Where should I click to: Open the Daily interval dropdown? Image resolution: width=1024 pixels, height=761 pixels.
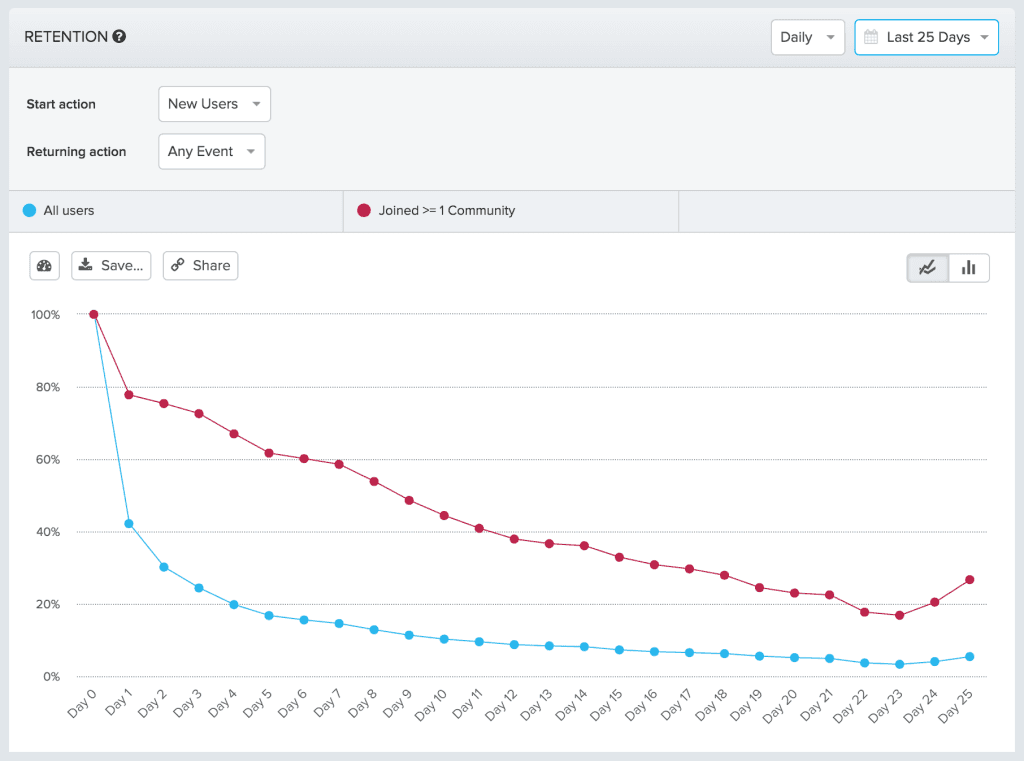pos(807,37)
